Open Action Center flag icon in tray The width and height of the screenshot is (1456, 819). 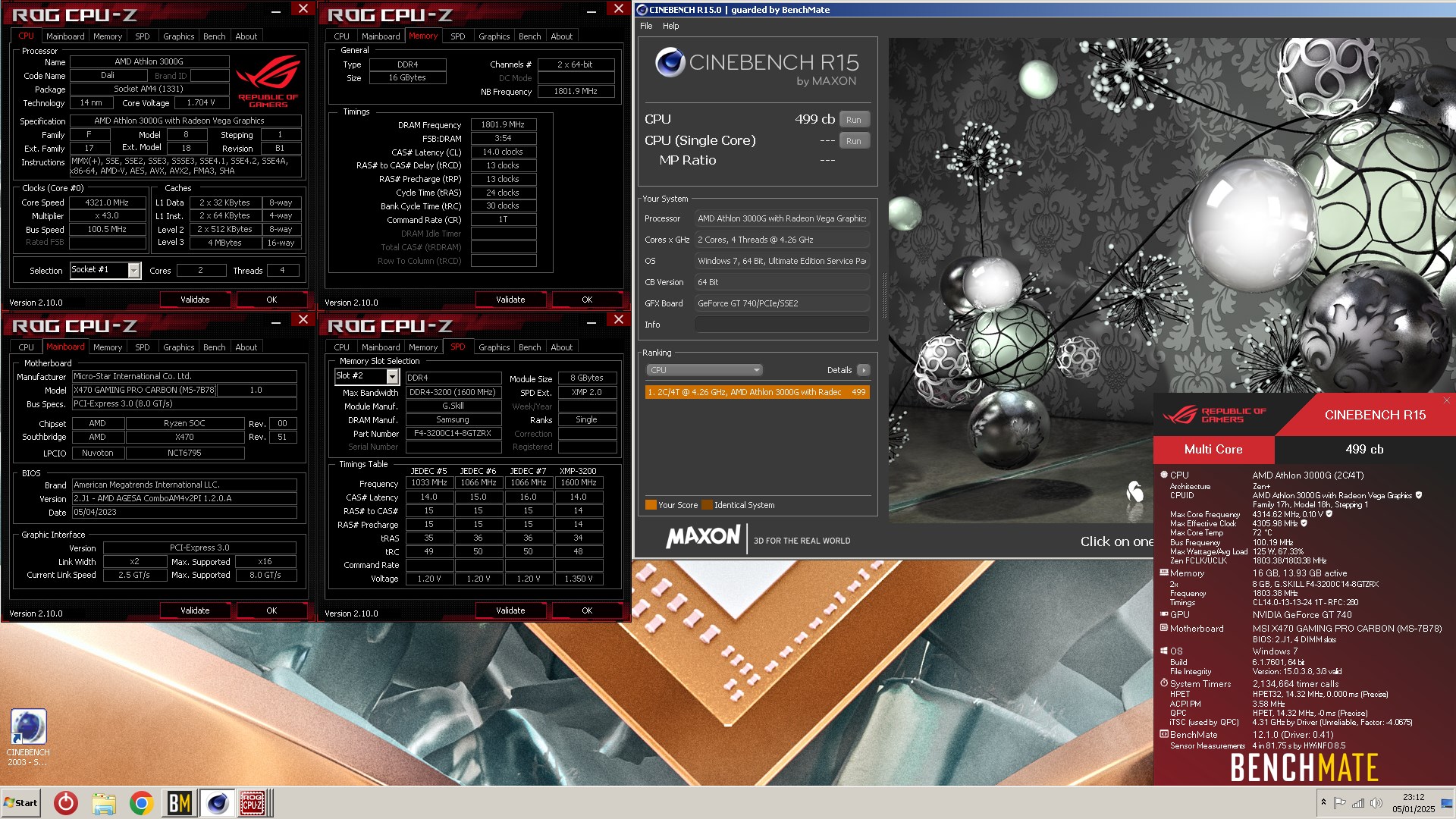click(x=1339, y=802)
